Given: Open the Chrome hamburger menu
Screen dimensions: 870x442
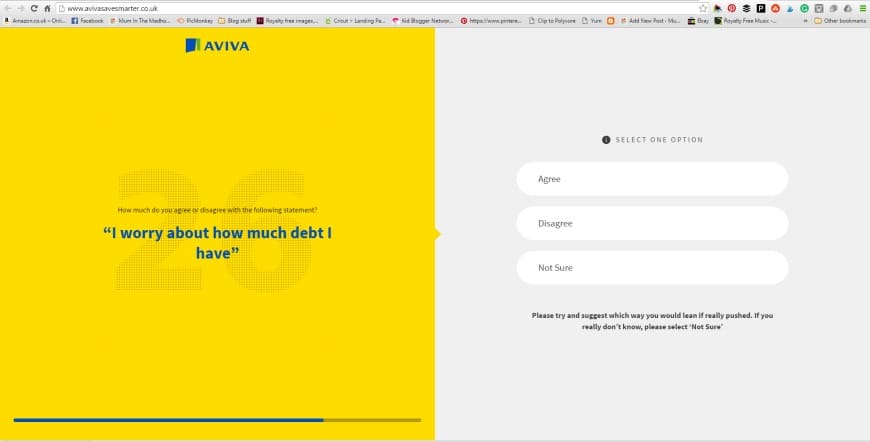Looking at the screenshot, I should click(863, 8).
